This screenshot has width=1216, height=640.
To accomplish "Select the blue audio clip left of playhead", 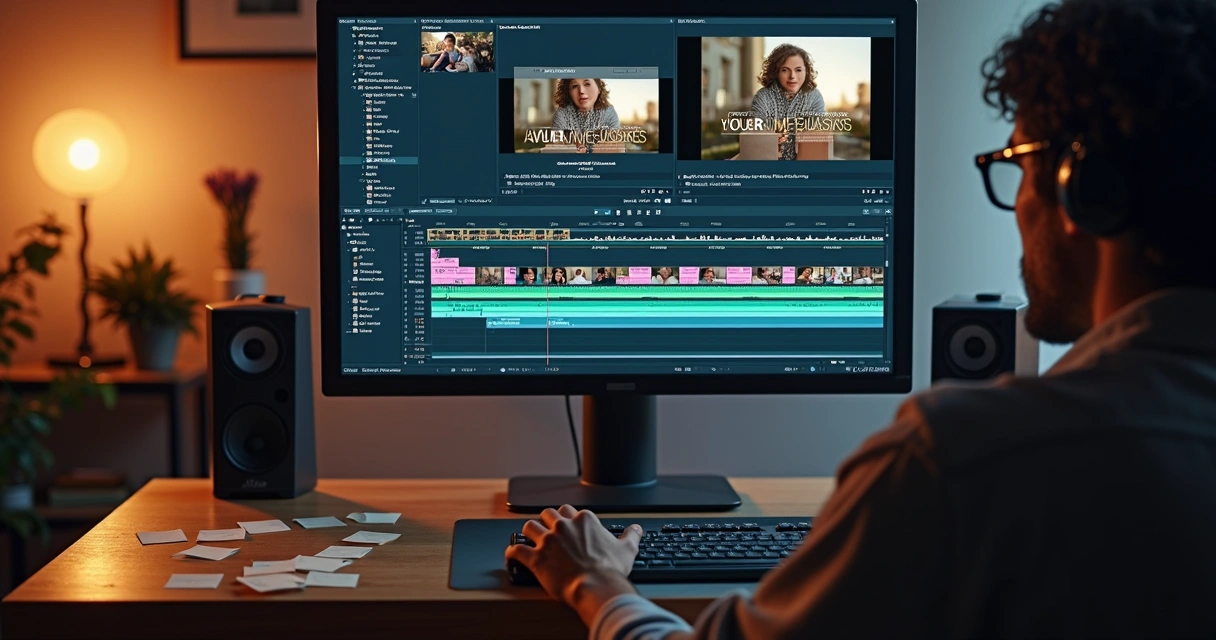I will (x=516, y=322).
